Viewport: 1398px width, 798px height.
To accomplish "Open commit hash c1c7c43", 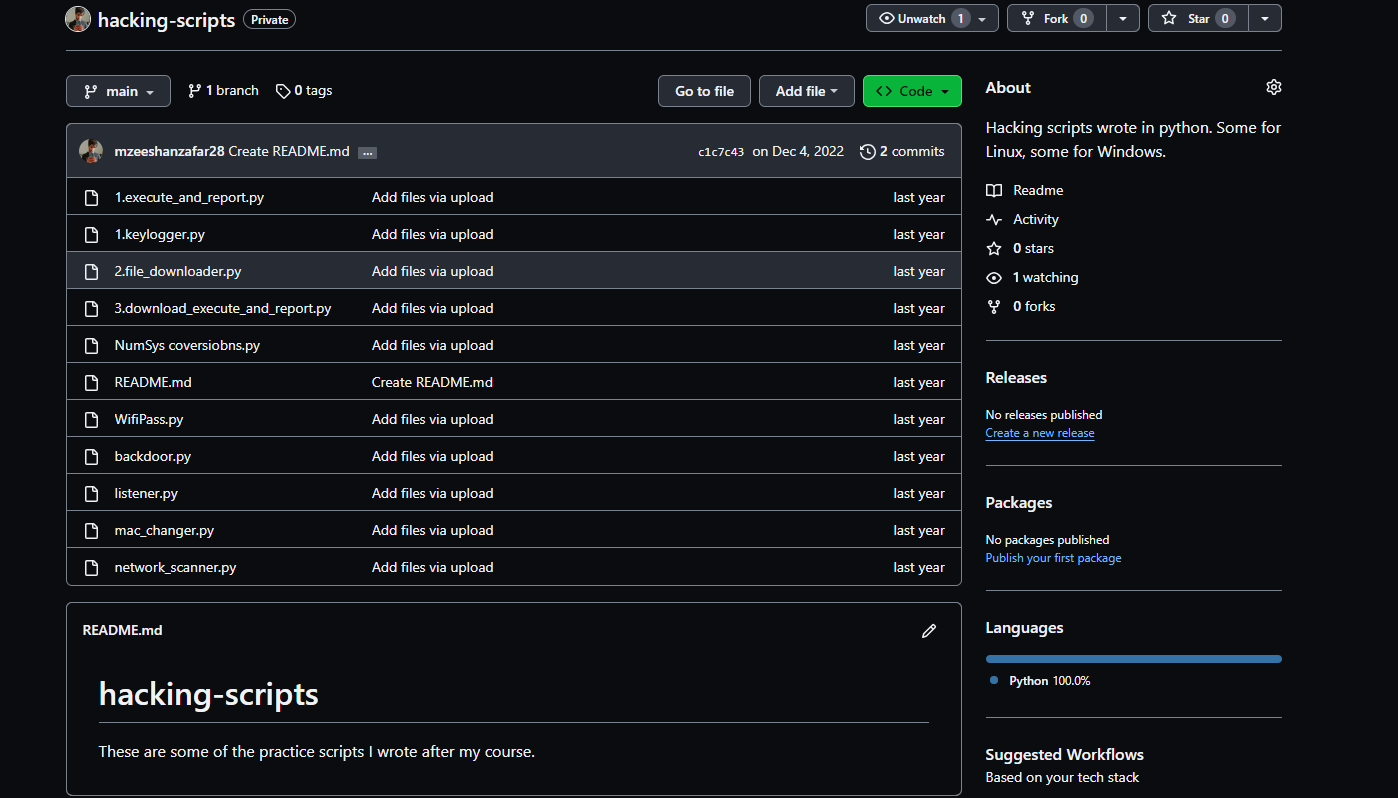I will 721,152.
